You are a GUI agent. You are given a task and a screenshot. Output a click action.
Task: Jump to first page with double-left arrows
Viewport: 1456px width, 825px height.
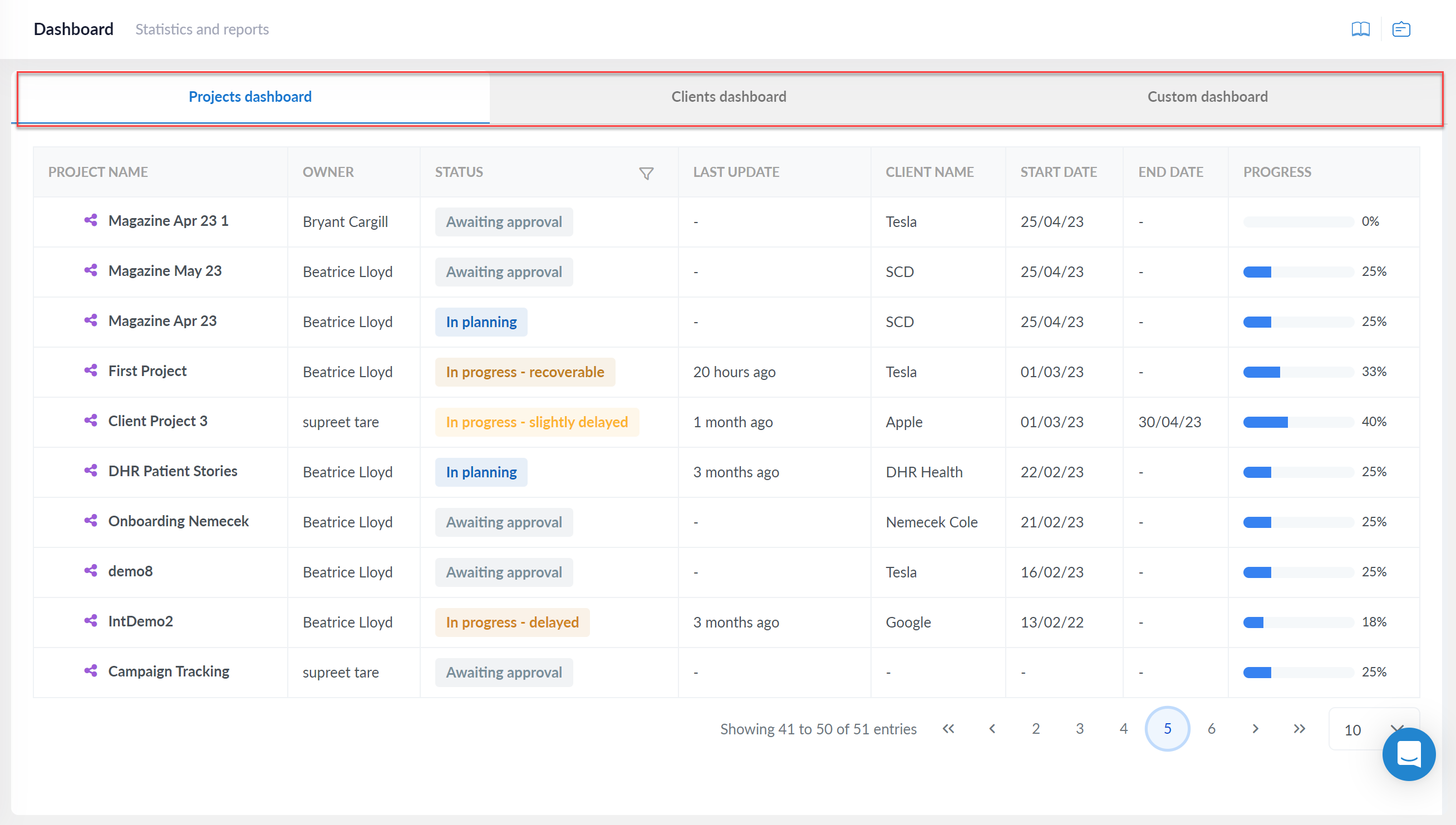click(x=948, y=729)
